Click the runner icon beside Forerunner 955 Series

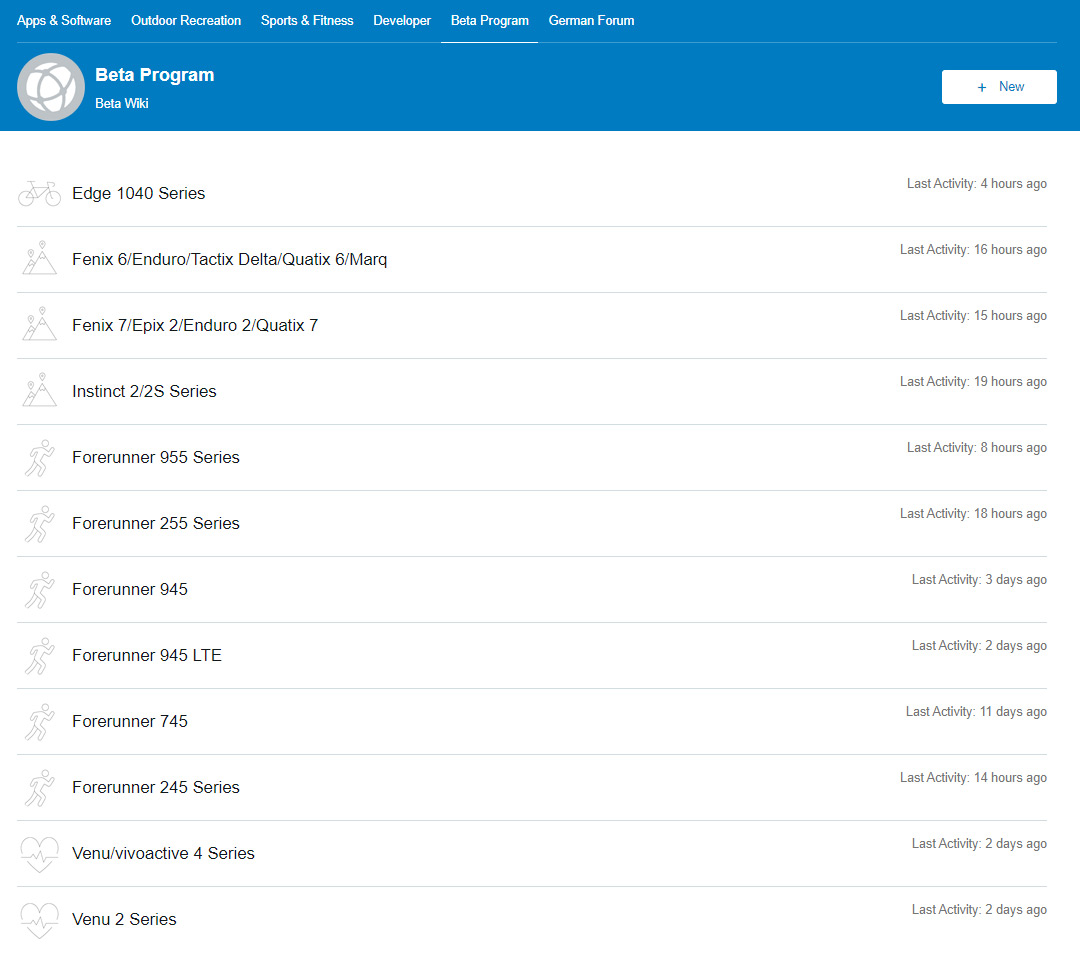[x=39, y=458]
